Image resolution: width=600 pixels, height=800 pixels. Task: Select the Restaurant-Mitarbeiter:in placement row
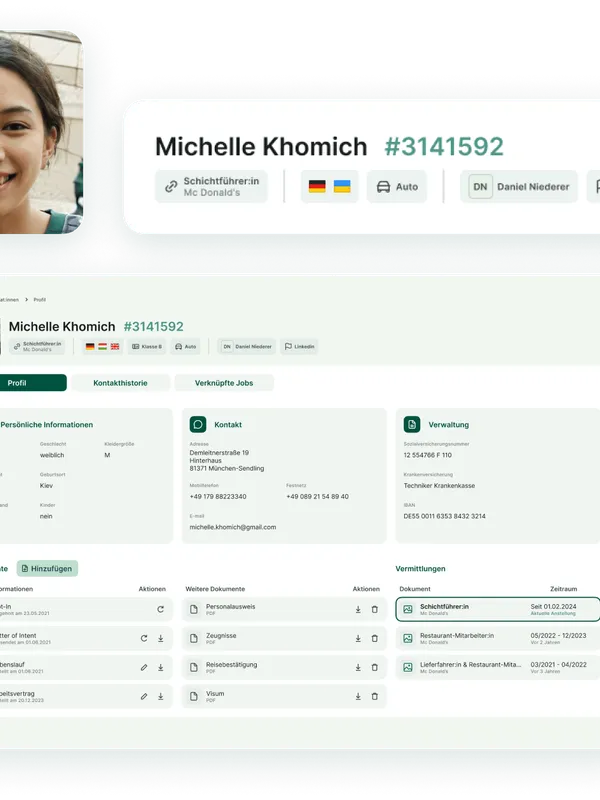point(498,638)
